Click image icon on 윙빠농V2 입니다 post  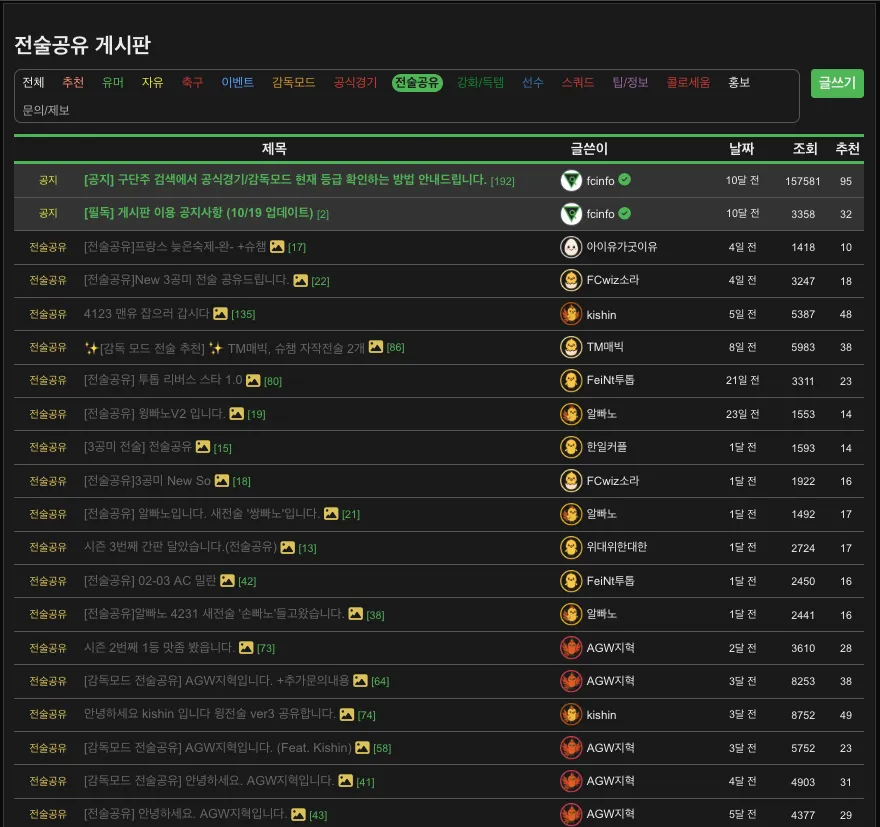click(x=236, y=414)
